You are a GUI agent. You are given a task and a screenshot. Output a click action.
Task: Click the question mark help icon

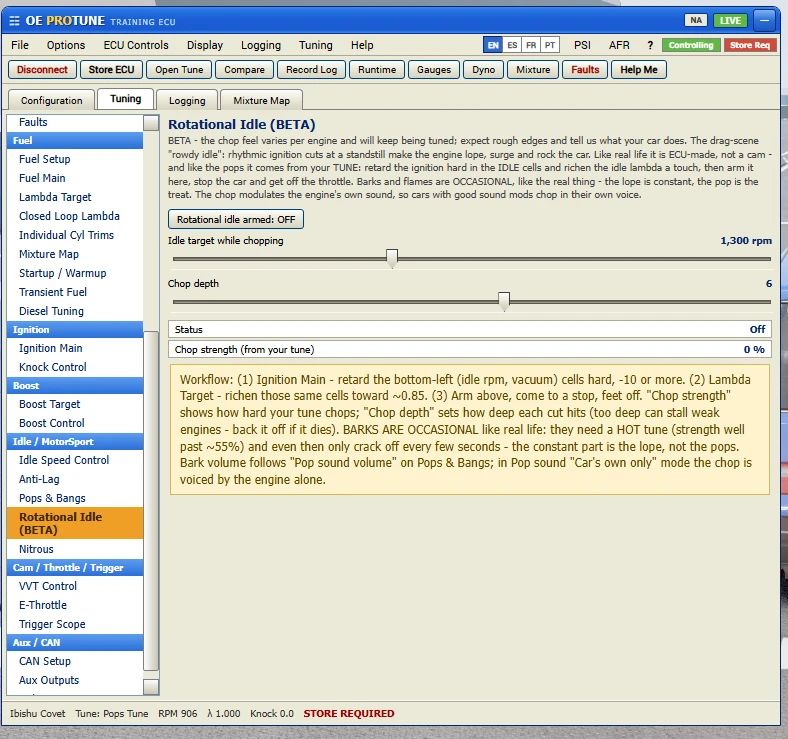tap(650, 45)
